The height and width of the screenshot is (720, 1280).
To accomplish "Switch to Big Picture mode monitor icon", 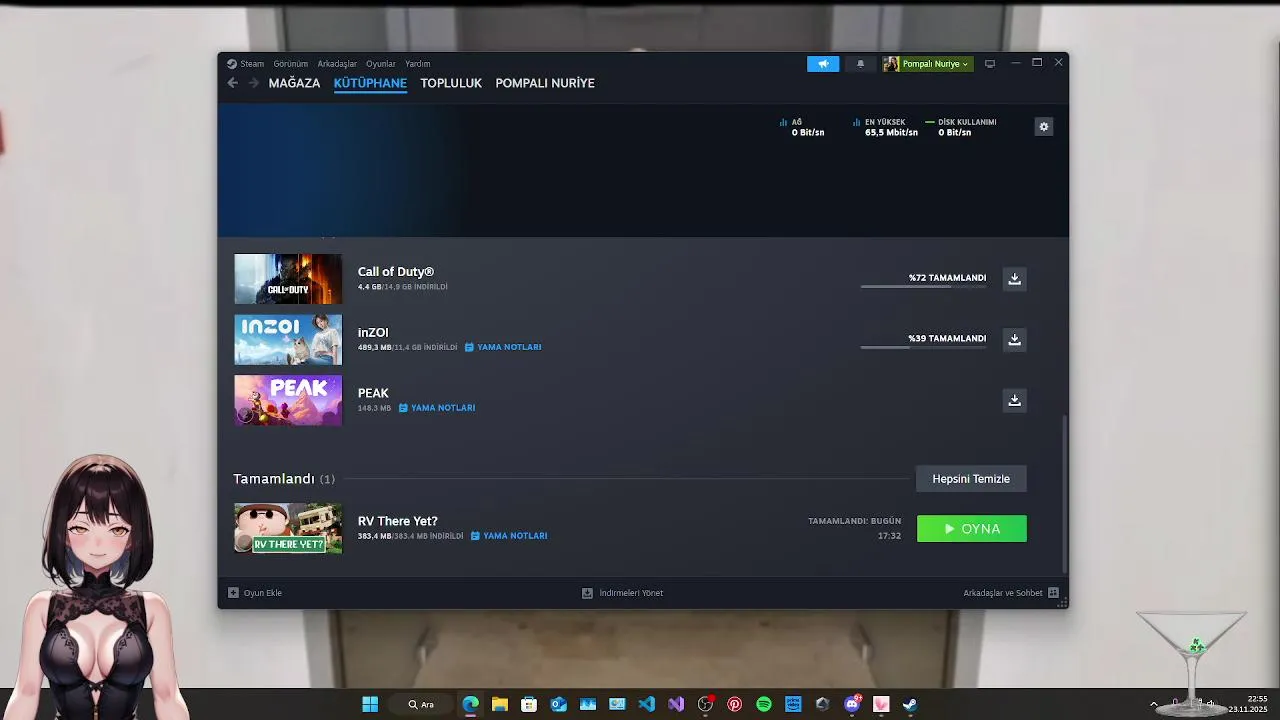I will 990,64.
